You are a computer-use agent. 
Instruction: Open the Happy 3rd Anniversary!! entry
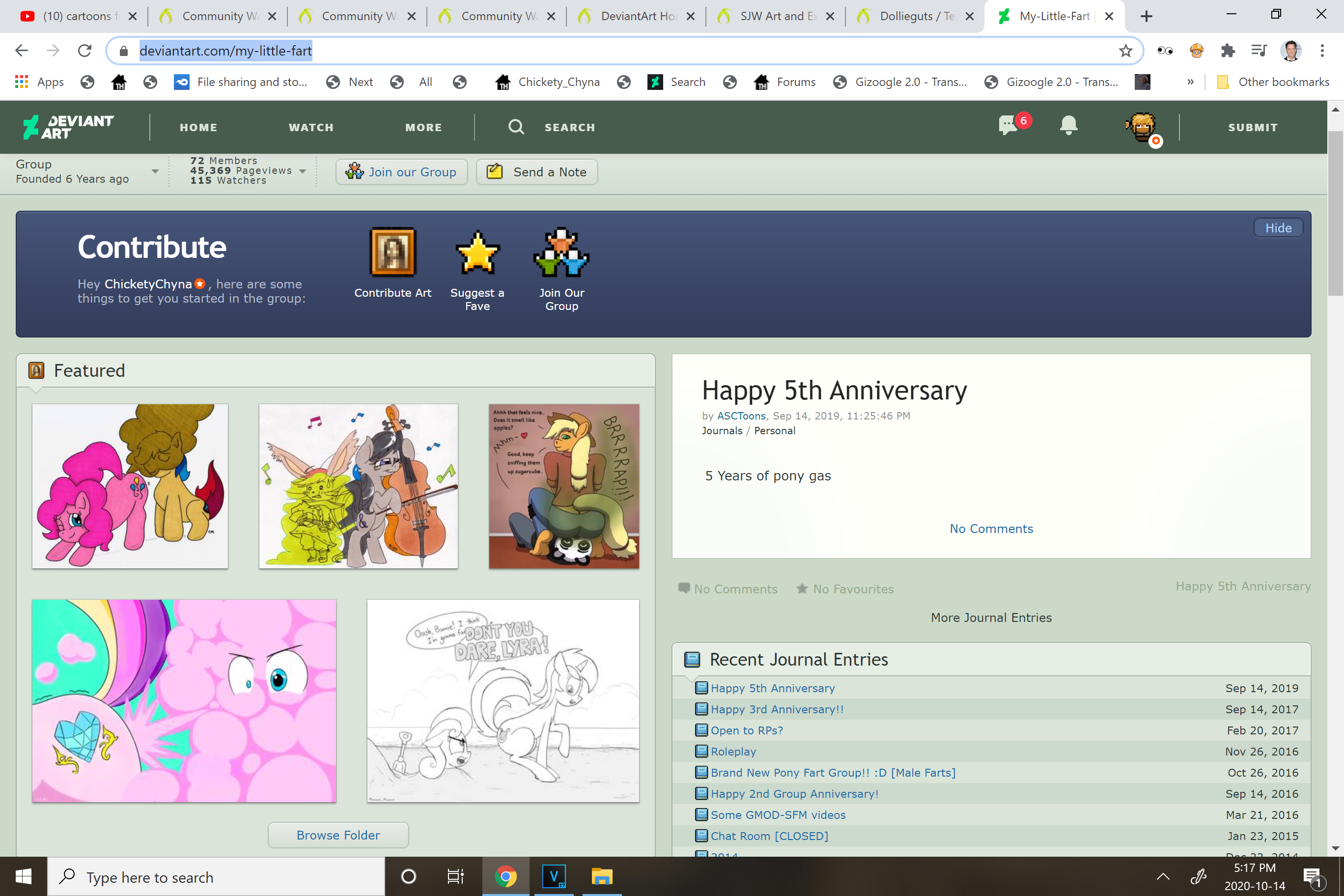tap(777, 709)
